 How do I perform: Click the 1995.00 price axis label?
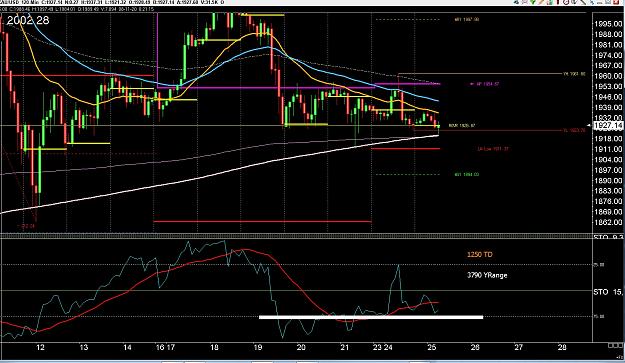pos(608,24)
